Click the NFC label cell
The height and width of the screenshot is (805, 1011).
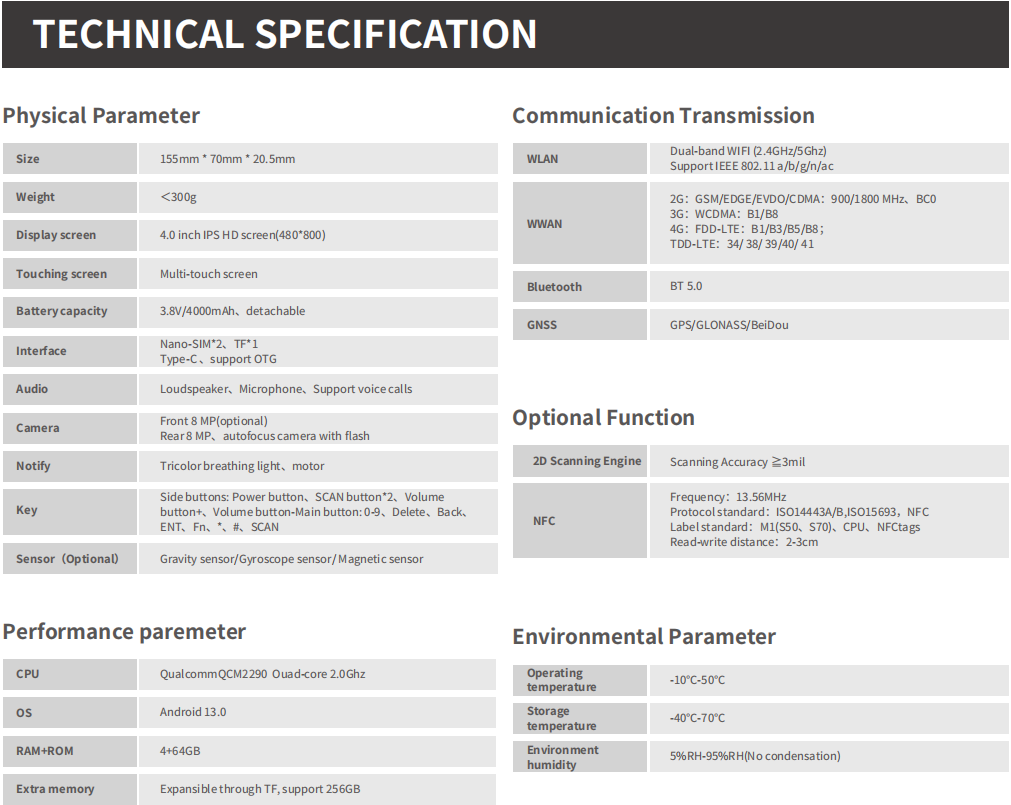544,521
